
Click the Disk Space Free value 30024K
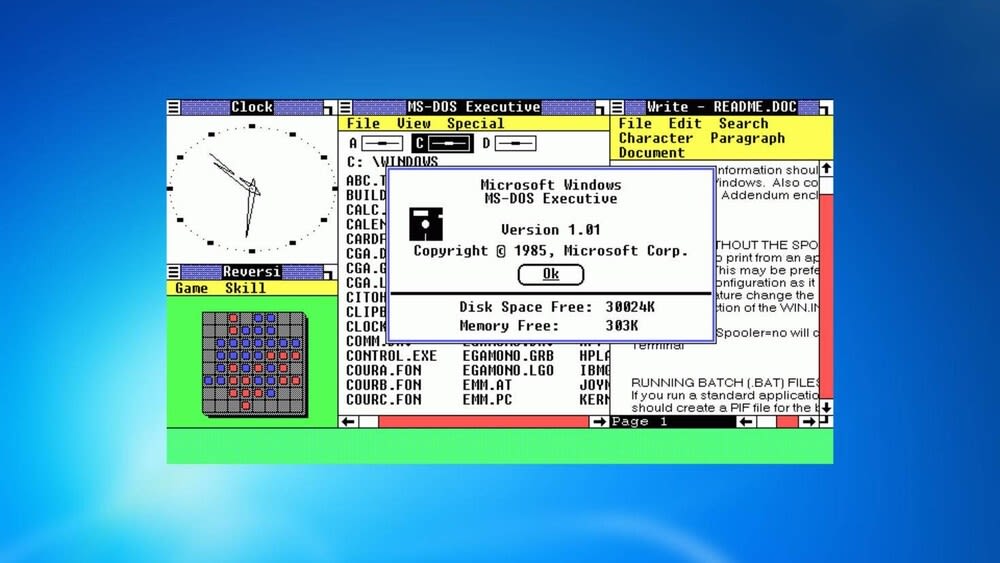tap(630, 307)
